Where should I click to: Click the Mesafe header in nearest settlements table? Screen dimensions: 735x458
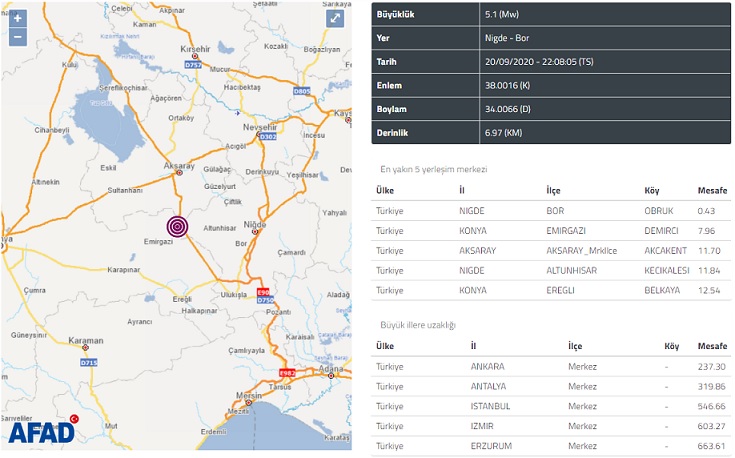[711, 190]
